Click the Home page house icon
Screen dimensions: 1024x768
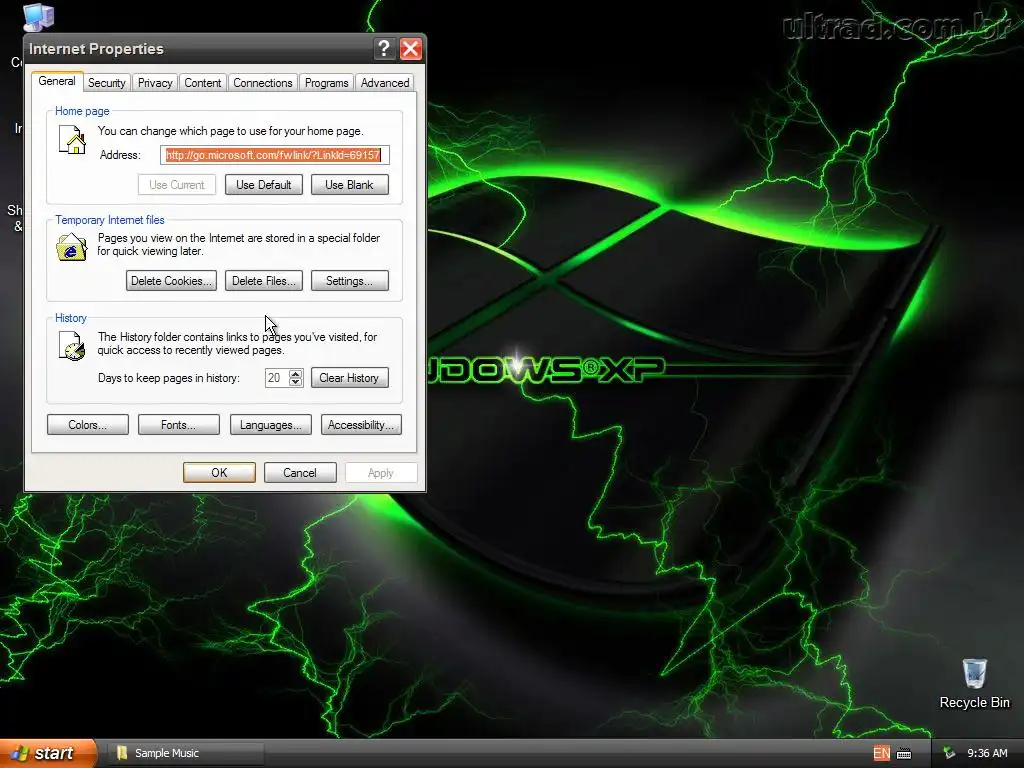coord(72,139)
